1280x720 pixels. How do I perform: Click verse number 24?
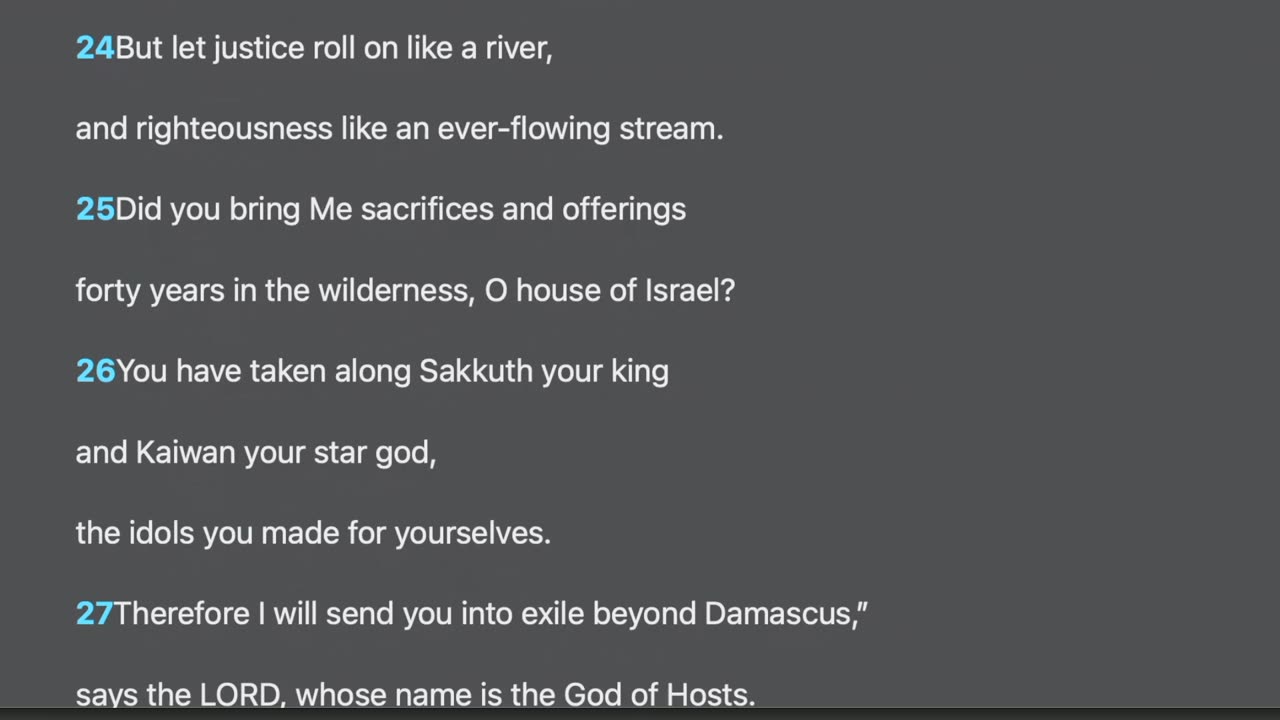point(95,48)
